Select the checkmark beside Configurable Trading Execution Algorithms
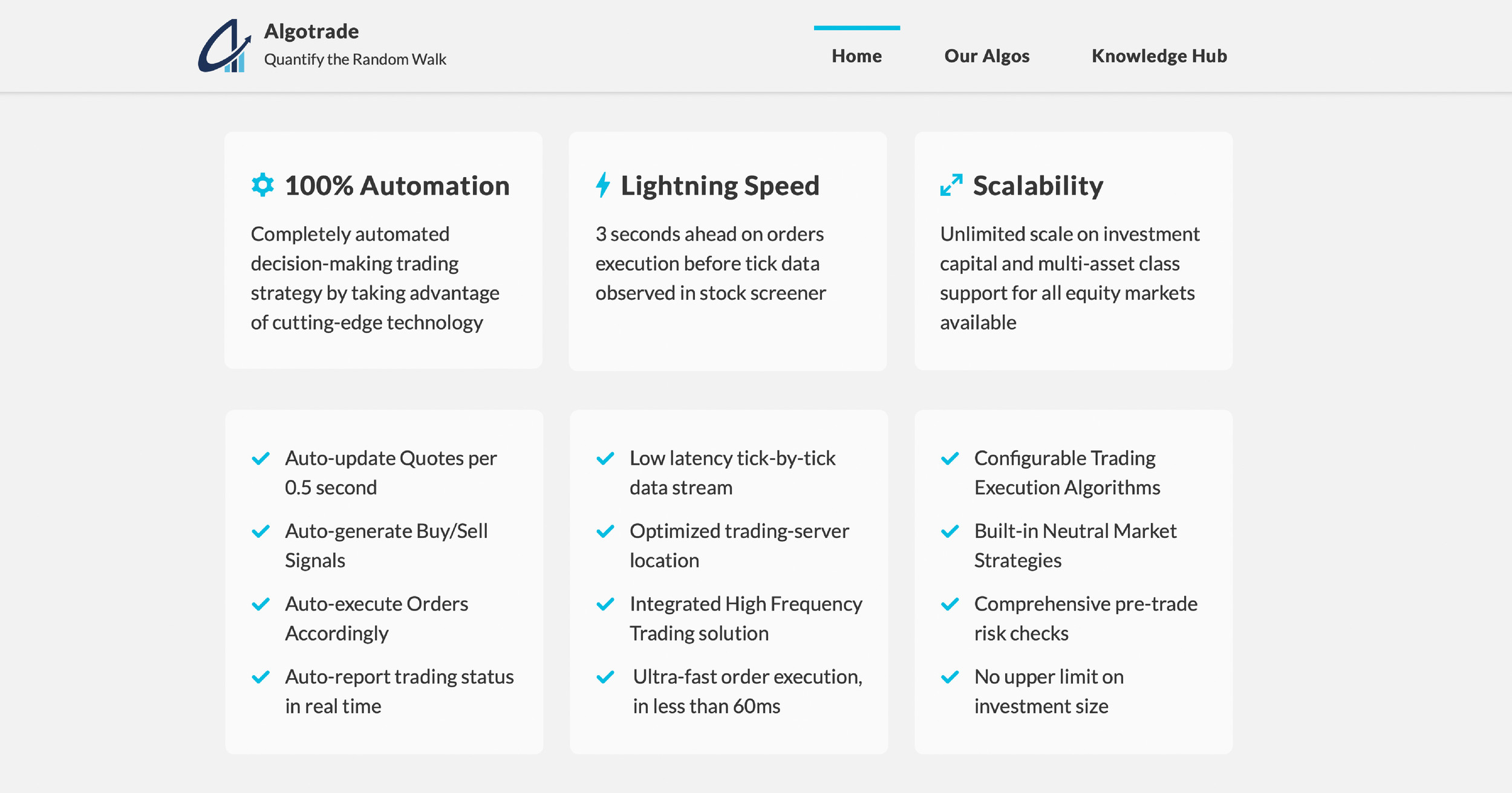Screen dimensions: 1512x793 tap(950, 459)
